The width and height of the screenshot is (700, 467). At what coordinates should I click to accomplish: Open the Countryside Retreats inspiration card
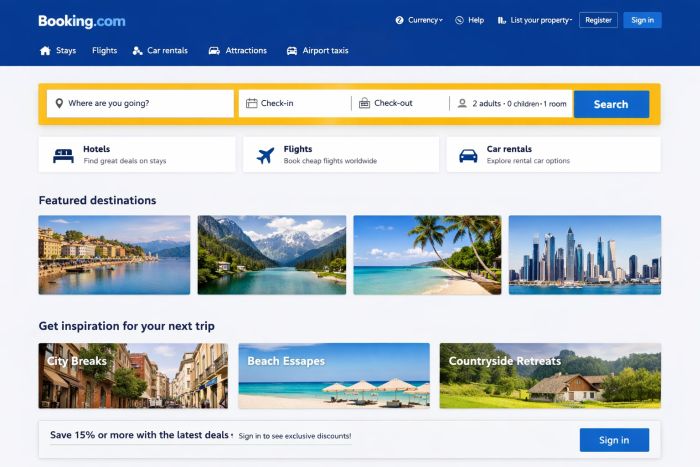pyautogui.click(x=550, y=375)
